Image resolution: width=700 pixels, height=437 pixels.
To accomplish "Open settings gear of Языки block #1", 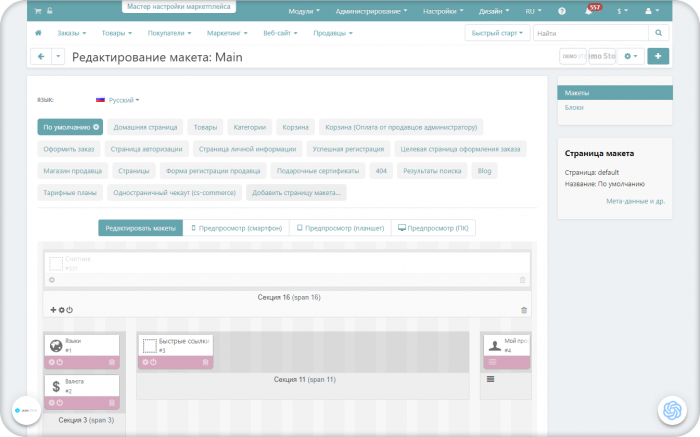I will [52, 362].
